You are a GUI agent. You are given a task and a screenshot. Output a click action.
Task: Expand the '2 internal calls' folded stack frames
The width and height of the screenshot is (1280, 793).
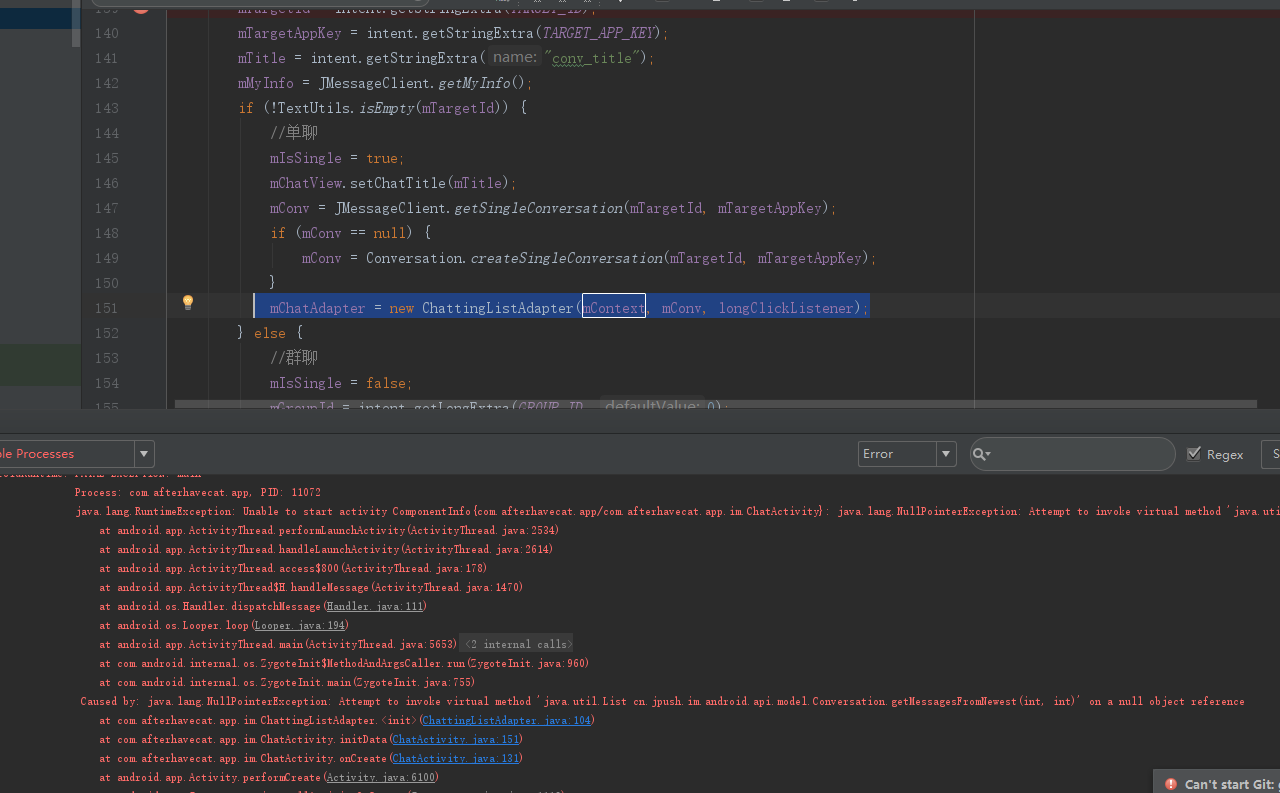(x=517, y=644)
